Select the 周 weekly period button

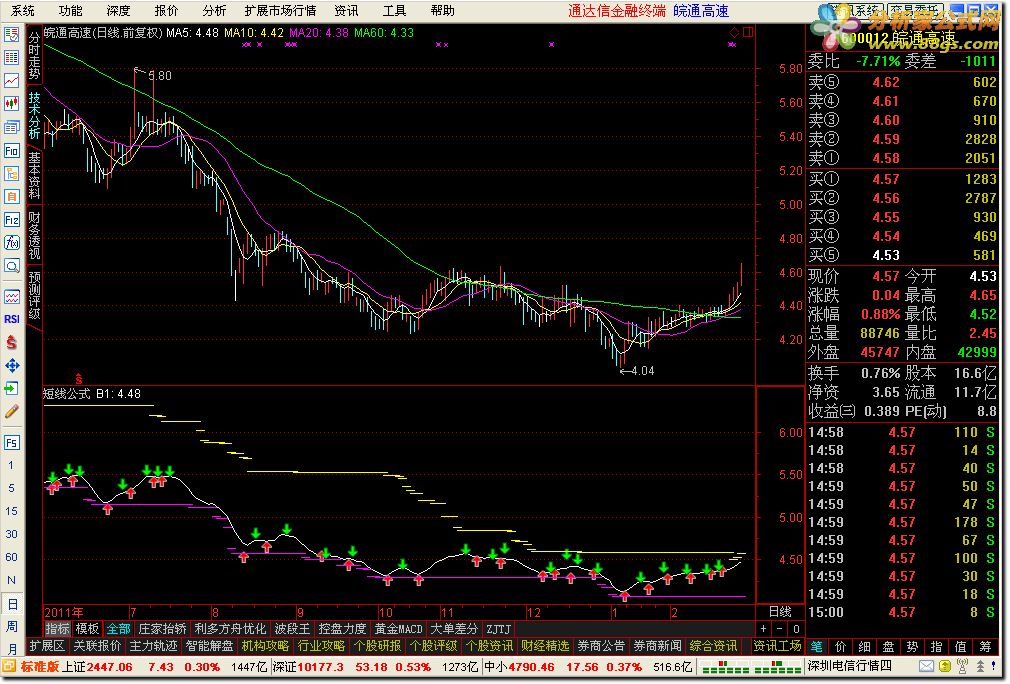click(12, 627)
